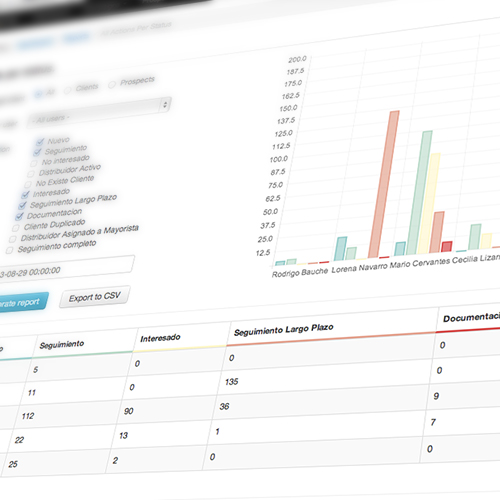Click the red bar for Mario Cervantes
The width and height of the screenshot is (500, 500).
pyautogui.click(x=447, y=246)
